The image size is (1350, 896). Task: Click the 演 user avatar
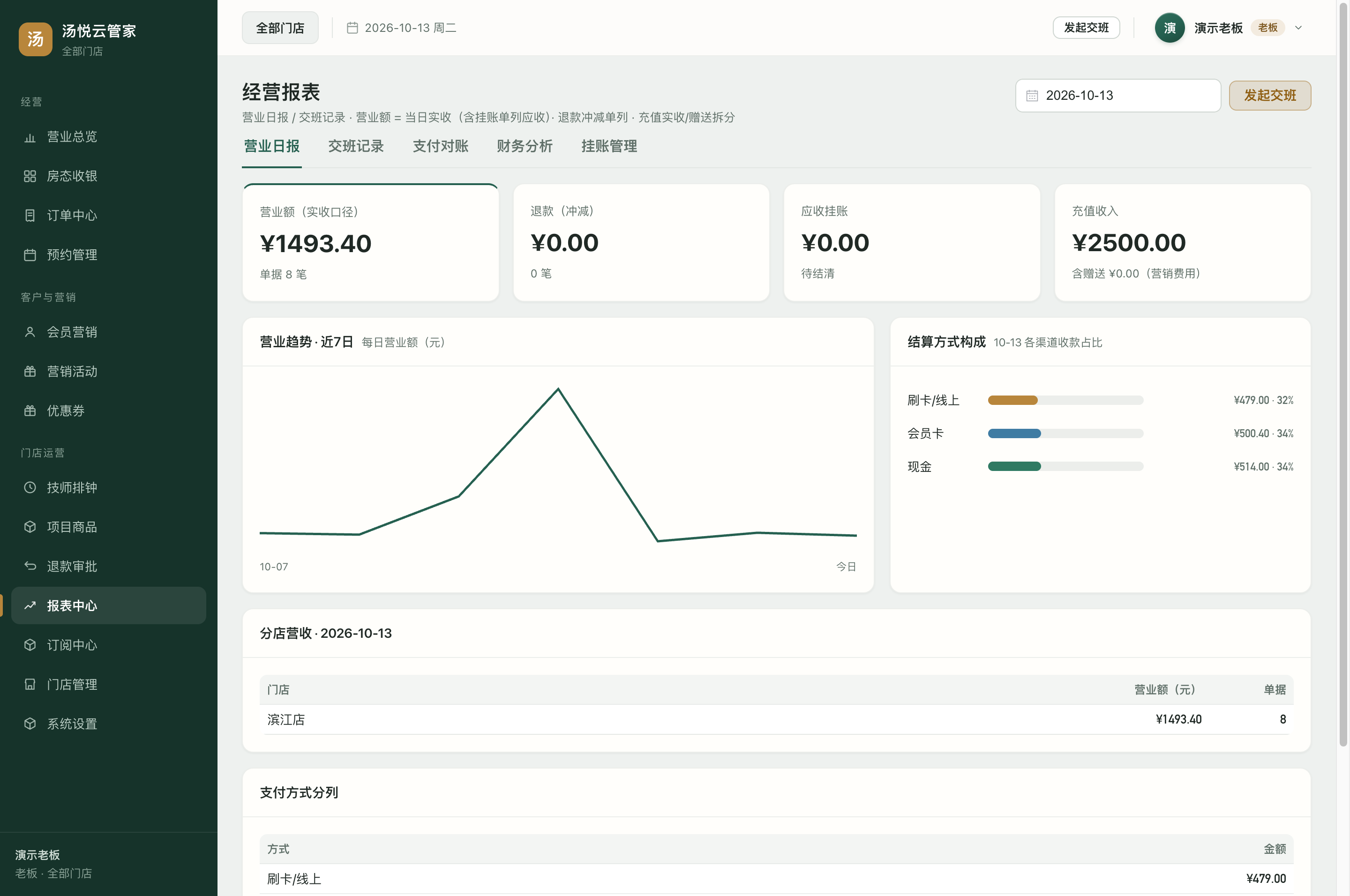pos(1170,28)
